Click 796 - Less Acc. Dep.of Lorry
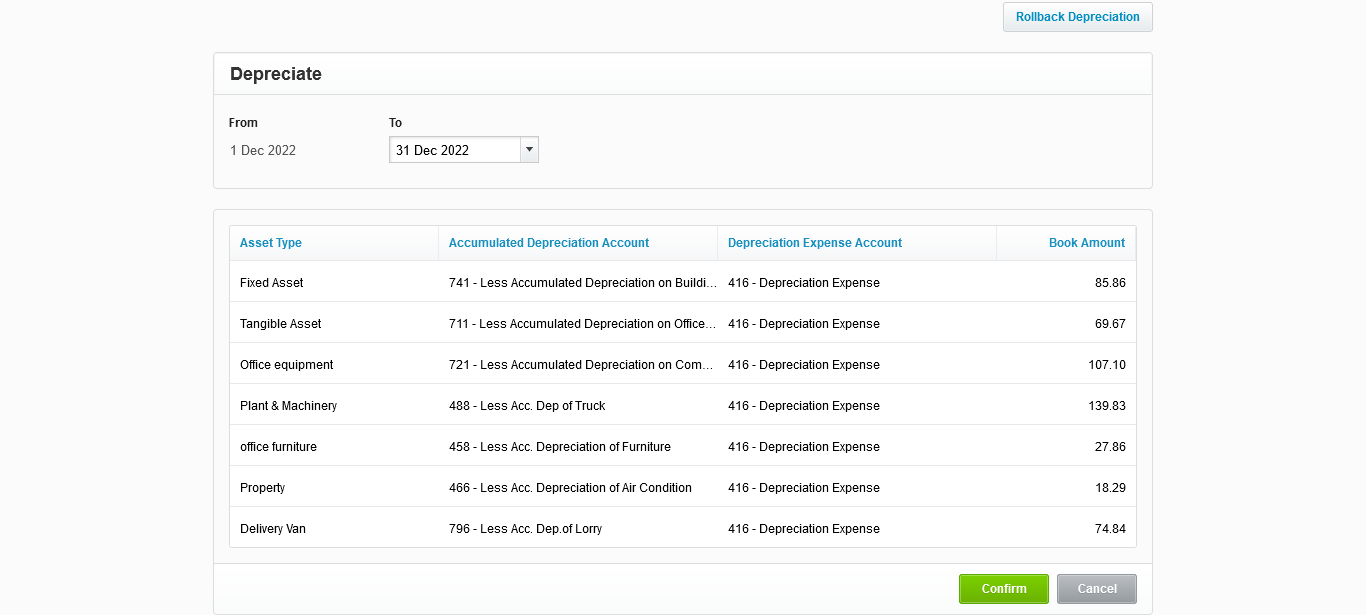 tap(526, 529)
